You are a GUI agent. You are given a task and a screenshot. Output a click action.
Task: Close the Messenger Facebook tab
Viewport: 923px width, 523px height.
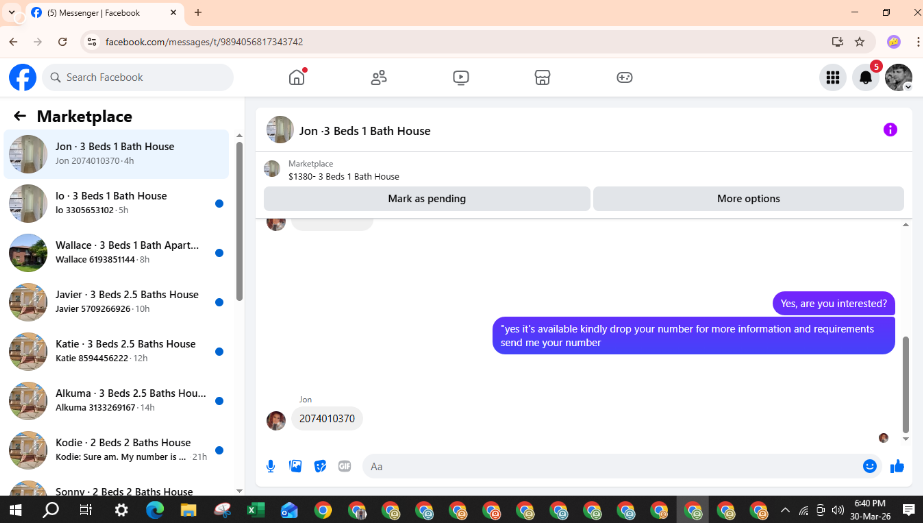173,12
